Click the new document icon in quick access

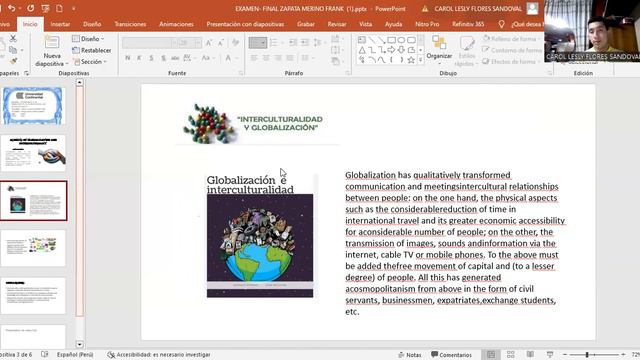60,8
